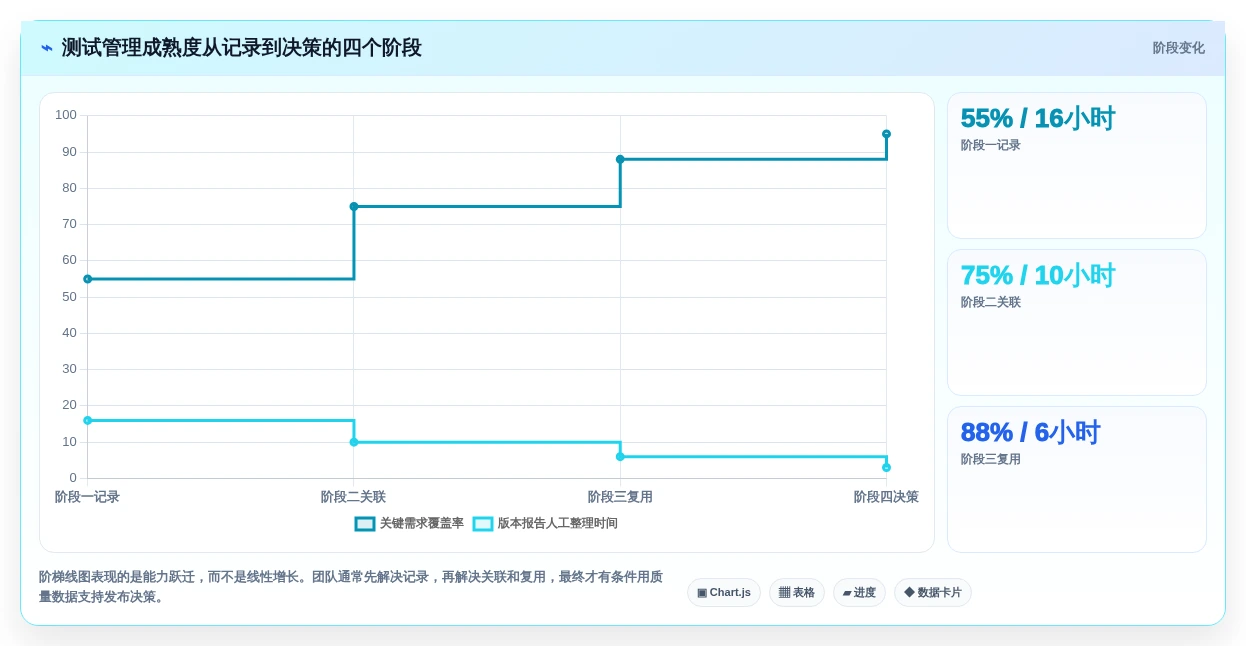
Task: Click the coverage data point at 88
Action: point(620,159)
